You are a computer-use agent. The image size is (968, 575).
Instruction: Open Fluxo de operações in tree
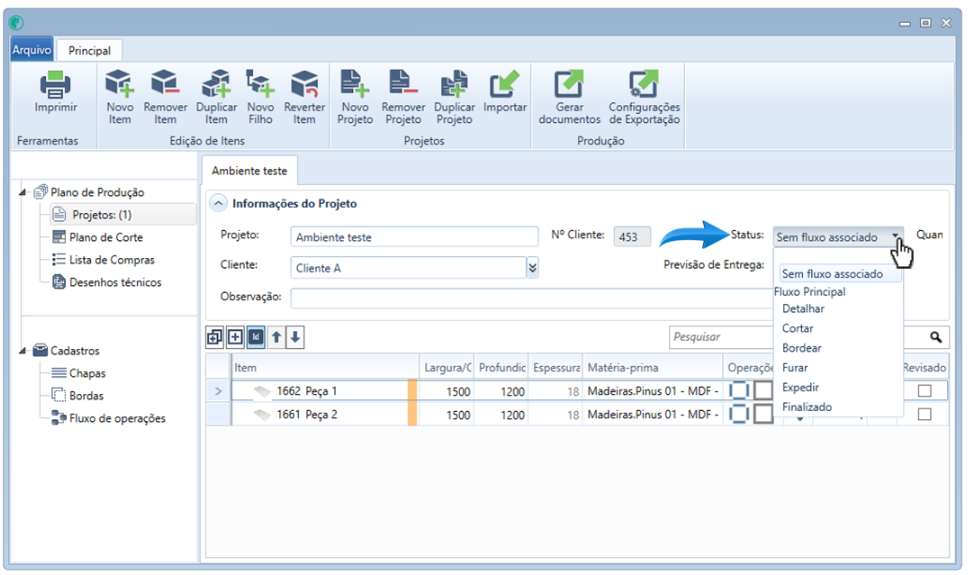click(x=117, y=418)
